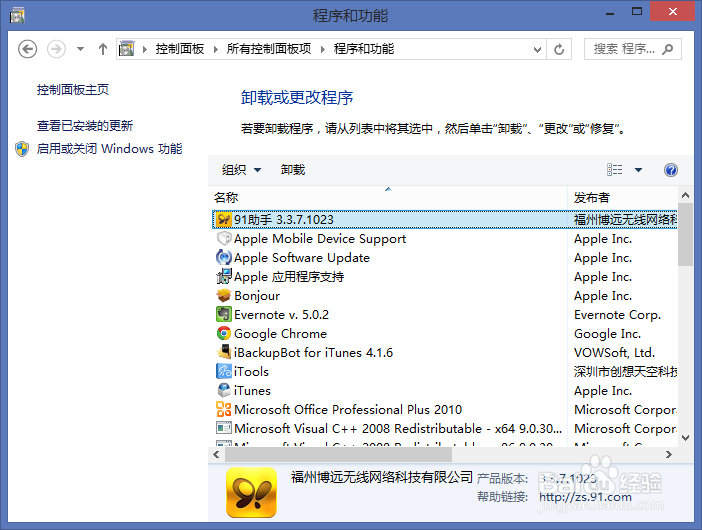Viewport: 702px width, 530px height.
Task: Click the horizontal scrollbar right arrow
Action: [x=669, y=455]
